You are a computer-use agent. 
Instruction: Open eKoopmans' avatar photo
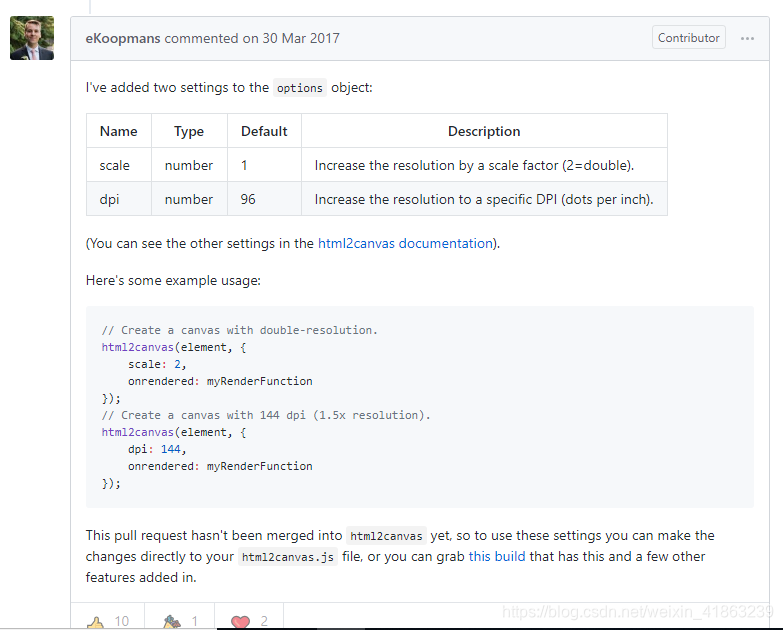pyautogui.click(x=32, y=38)
